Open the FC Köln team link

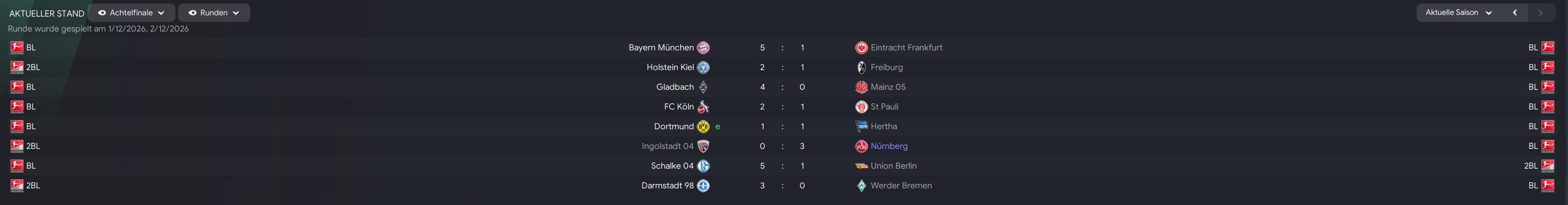point(679,107)
